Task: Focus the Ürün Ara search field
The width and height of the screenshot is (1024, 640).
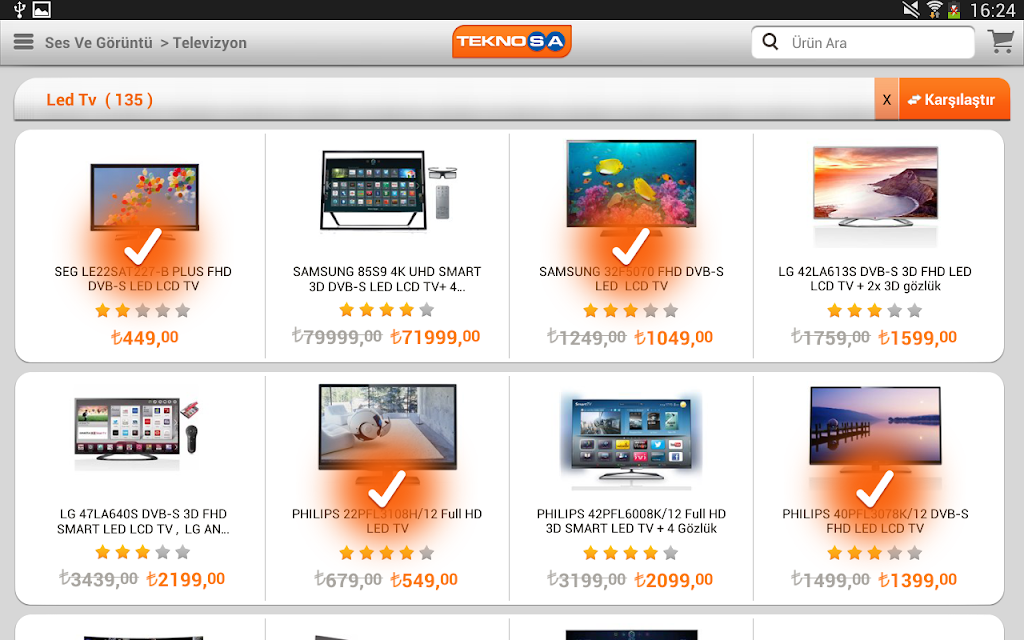Action: tap(863, 42)
